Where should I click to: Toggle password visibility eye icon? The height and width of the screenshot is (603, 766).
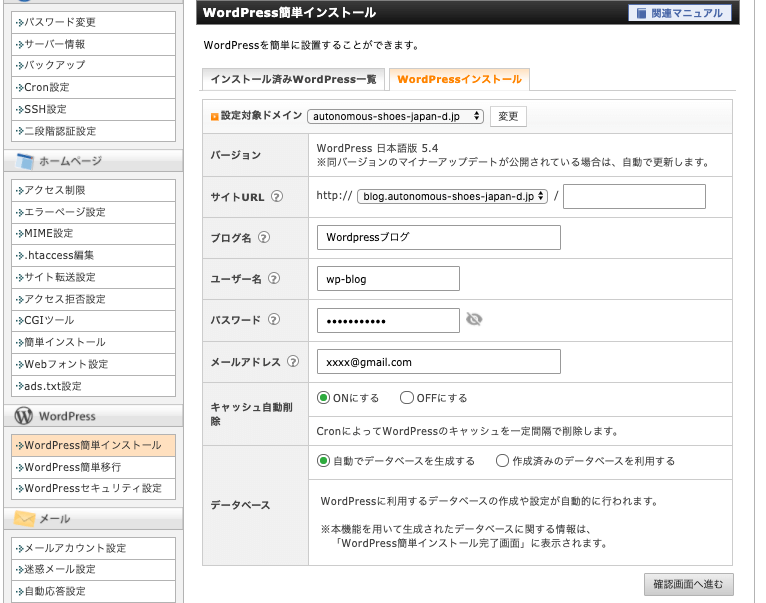474,320
